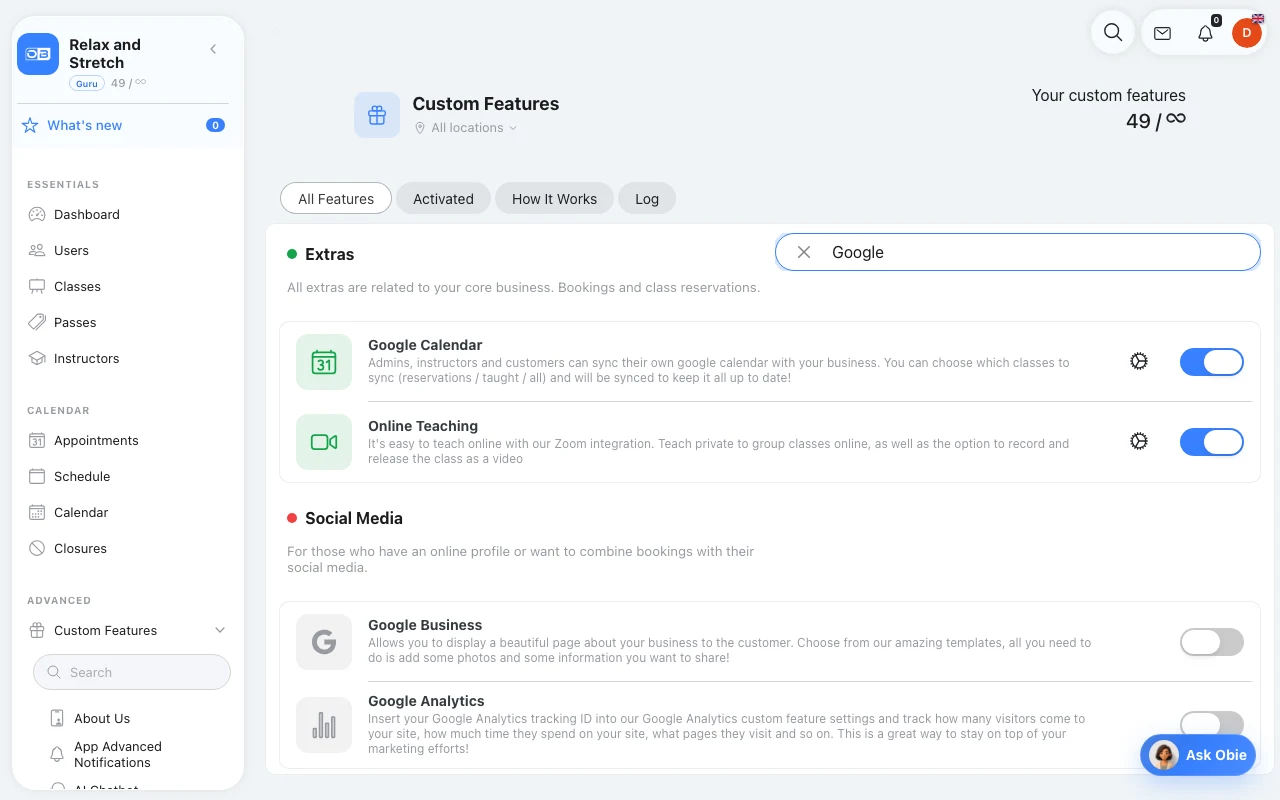Switch to the Activated tab
Screen dimensions: 1280x800
(443, 198)
